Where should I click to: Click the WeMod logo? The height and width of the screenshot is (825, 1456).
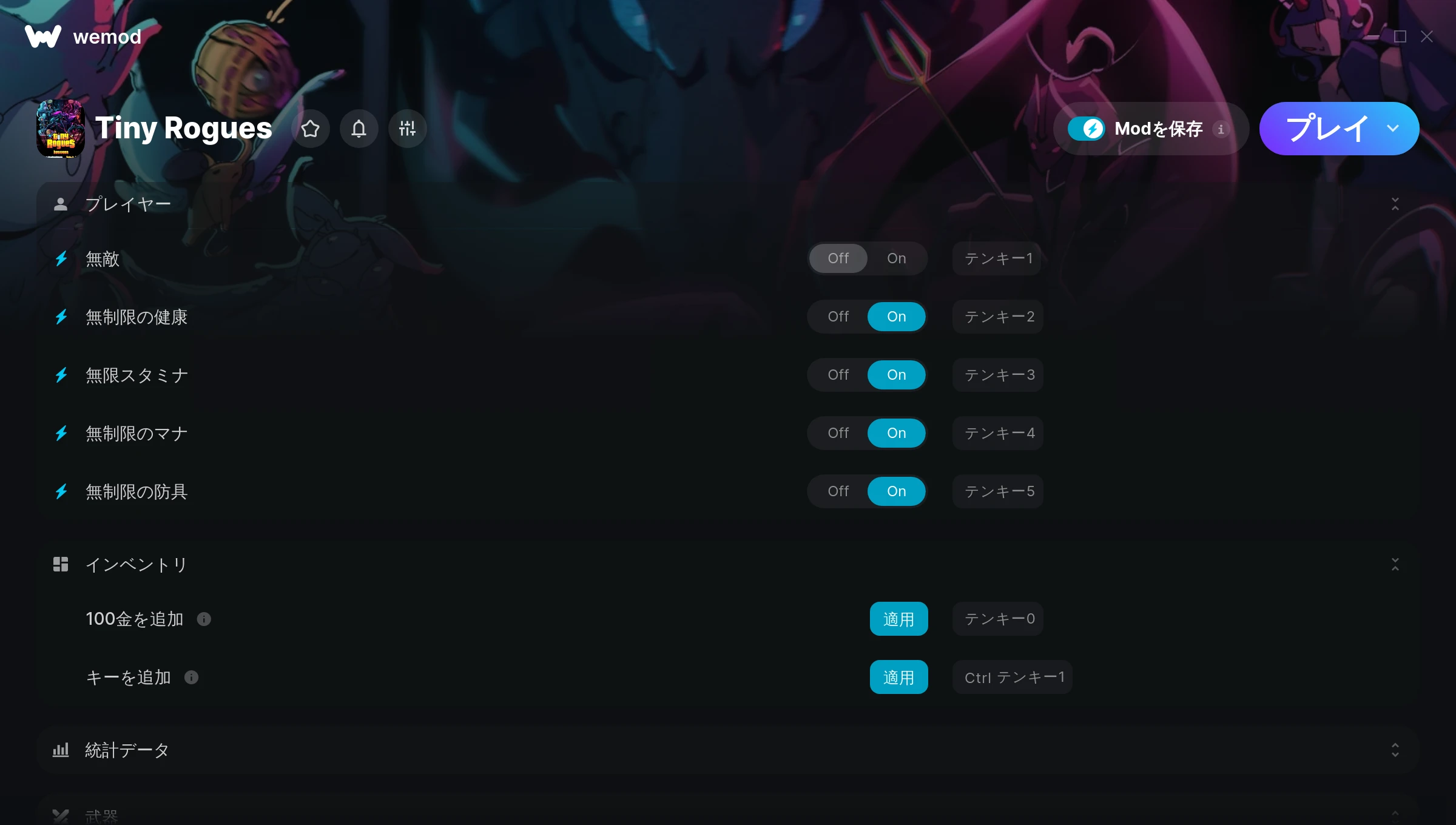click(83, 36)
